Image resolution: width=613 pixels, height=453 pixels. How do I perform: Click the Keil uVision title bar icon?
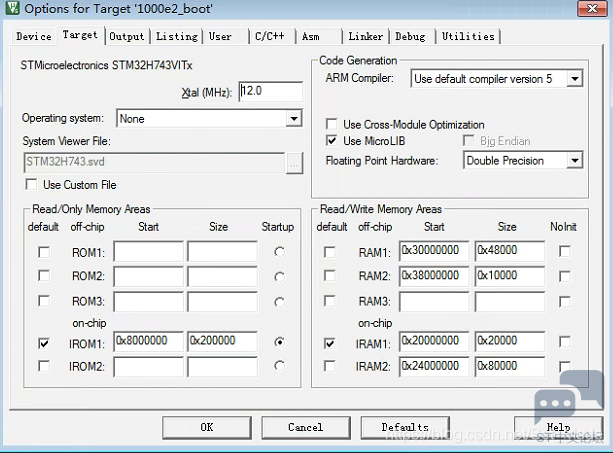point(12,8)
